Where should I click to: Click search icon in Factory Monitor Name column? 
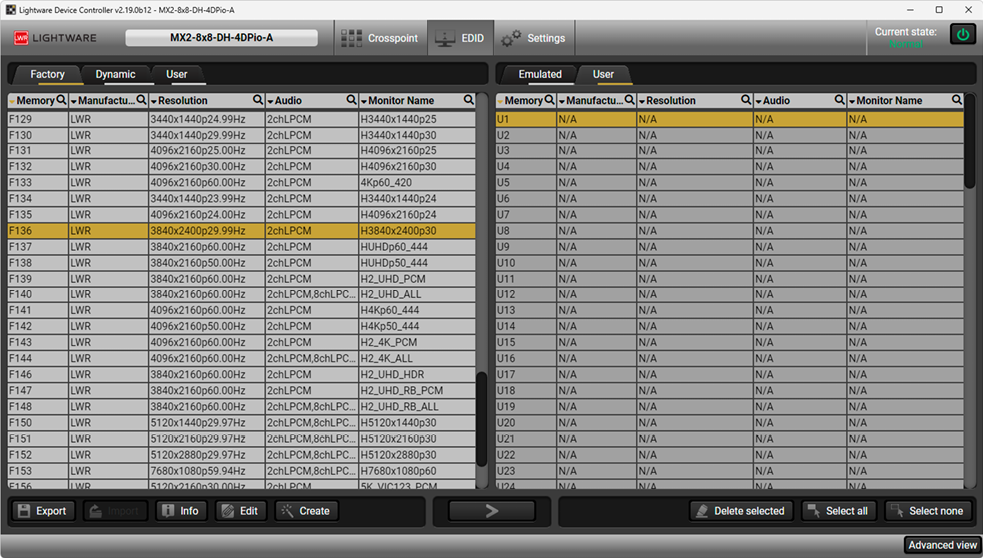(469, 101)
